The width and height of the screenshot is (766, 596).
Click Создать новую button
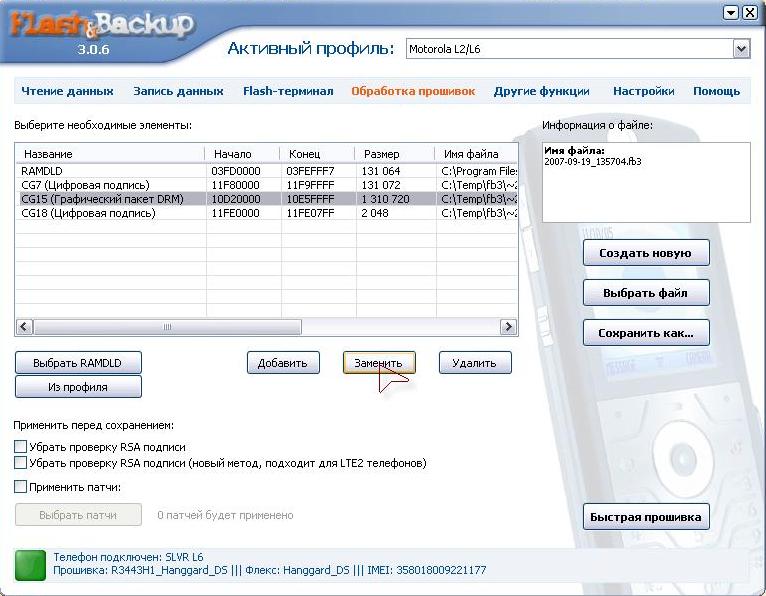coord(646,253)
